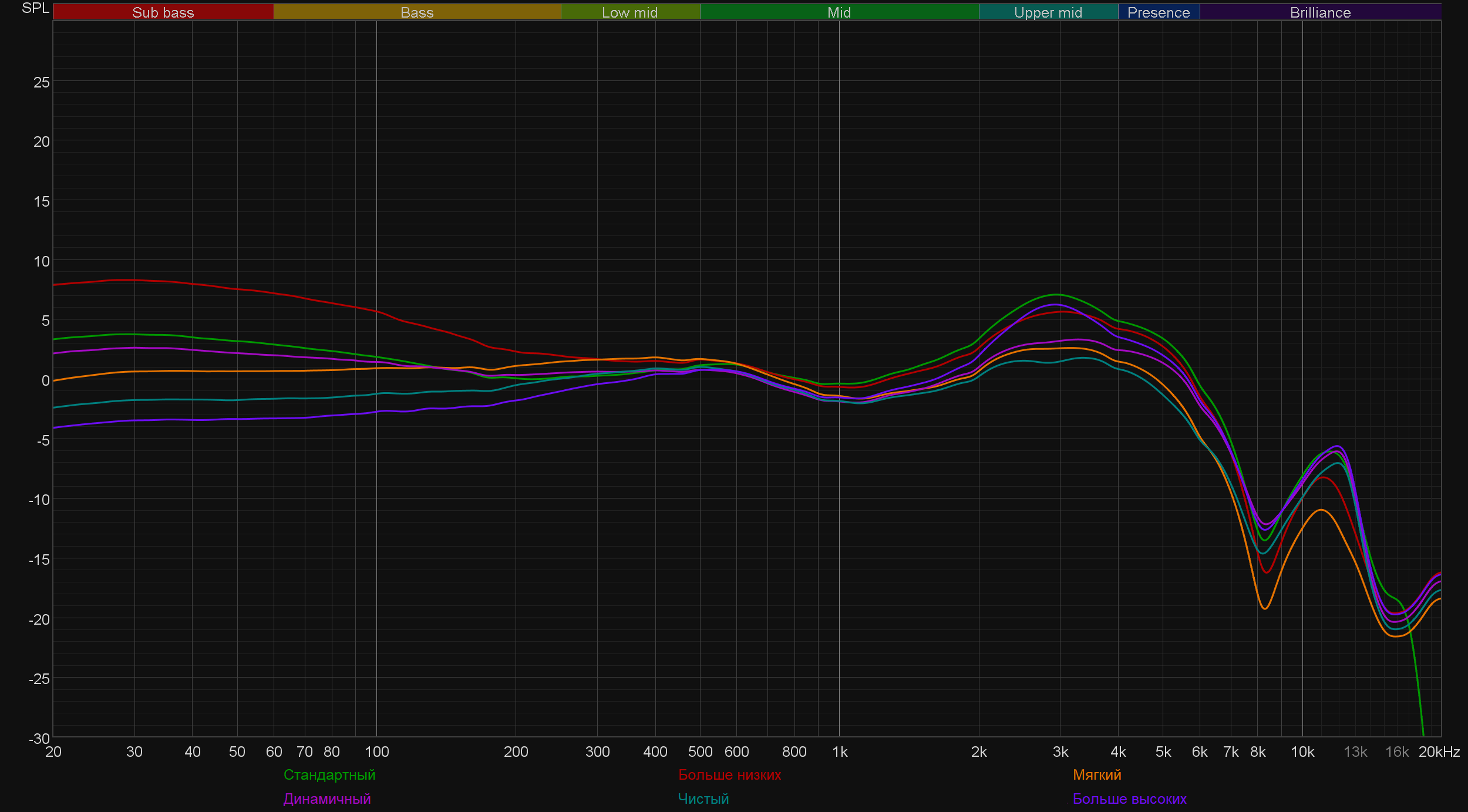Click the 100 Hz axis tick label
This screenshot has height=812, width=1468.
[376, 752]
